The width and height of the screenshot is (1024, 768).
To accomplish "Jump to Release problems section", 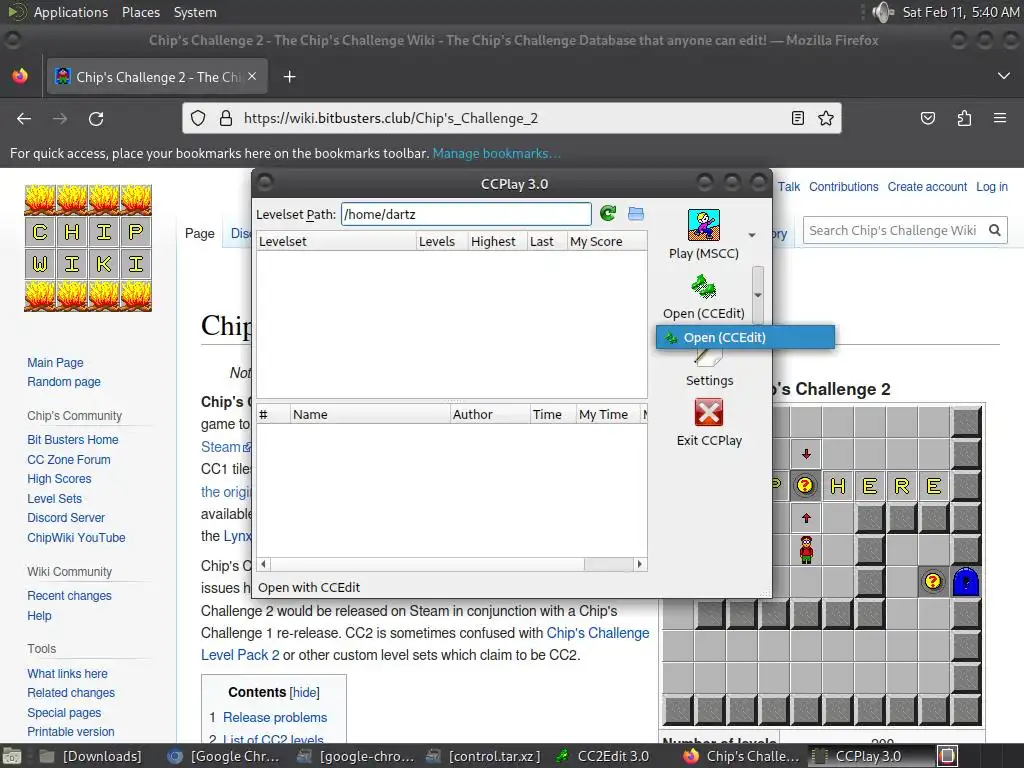I will tap(275, 717).
